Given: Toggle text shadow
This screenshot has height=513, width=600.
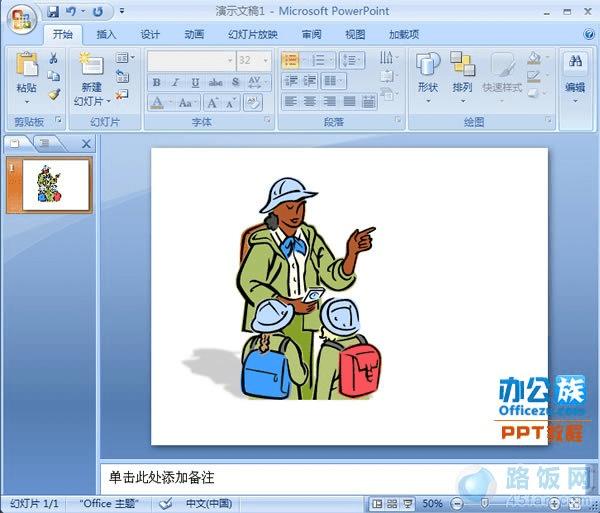Looking at the screenshot, I should point(236,82).
